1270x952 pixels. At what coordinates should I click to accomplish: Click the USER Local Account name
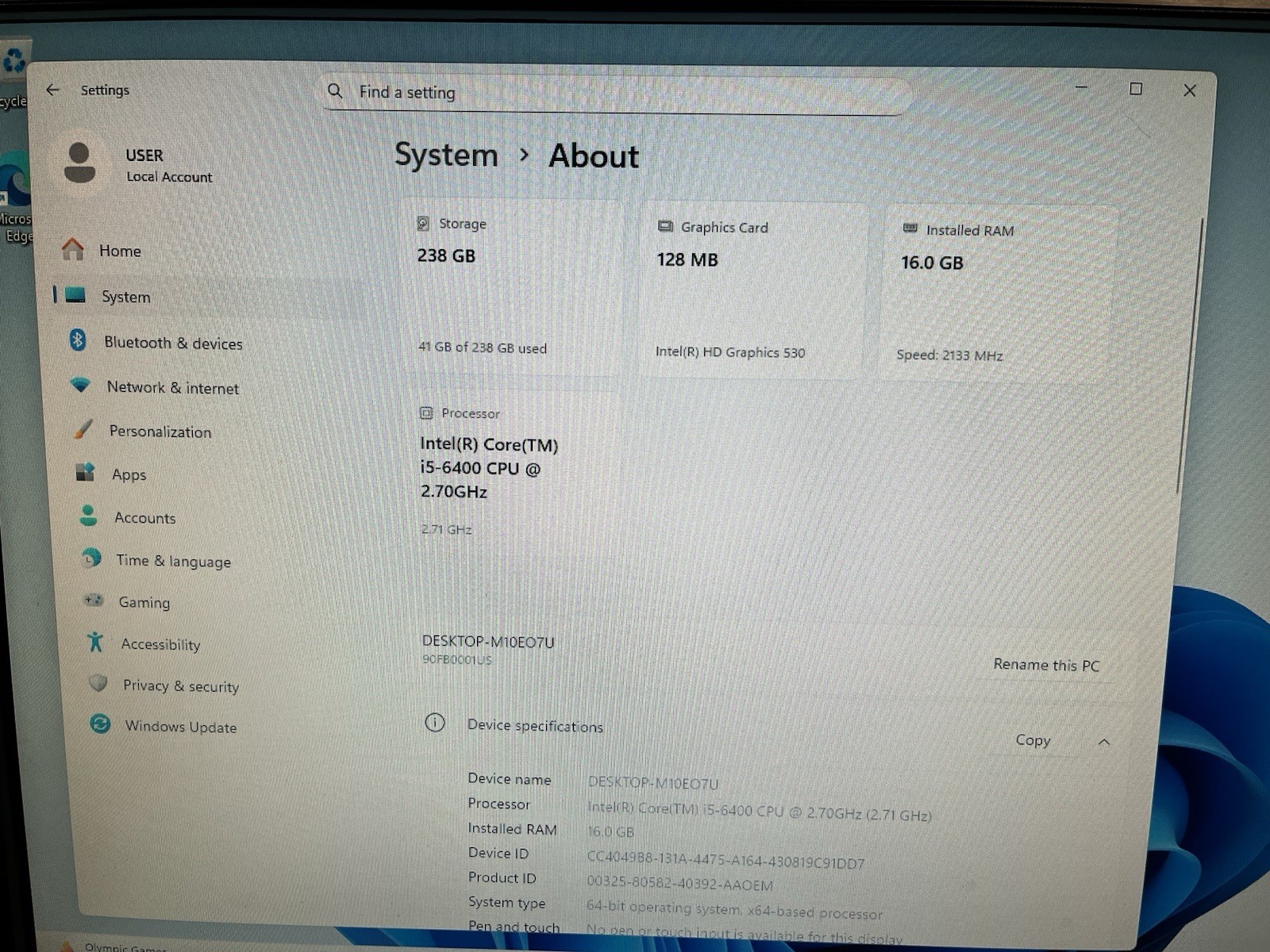[x=168, y=165]
